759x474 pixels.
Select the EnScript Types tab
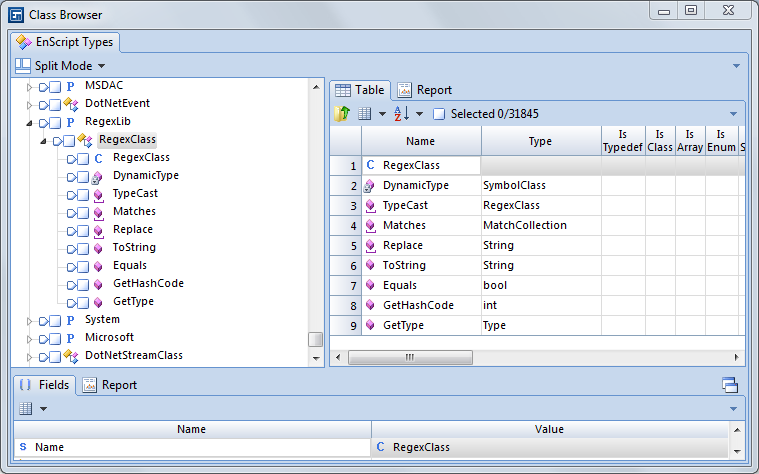(x=65, y=42)
